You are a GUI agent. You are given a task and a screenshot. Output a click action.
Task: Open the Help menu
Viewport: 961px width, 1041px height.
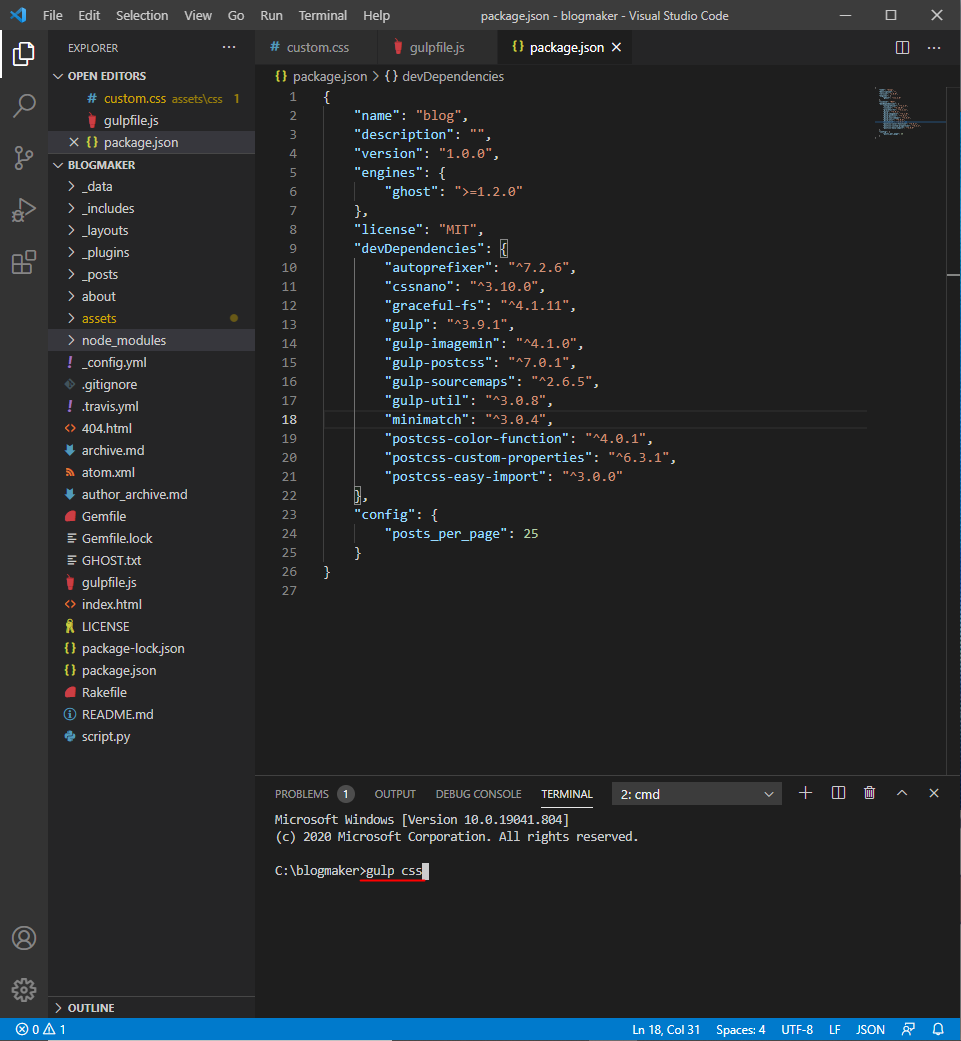click(x=376, y=15)
